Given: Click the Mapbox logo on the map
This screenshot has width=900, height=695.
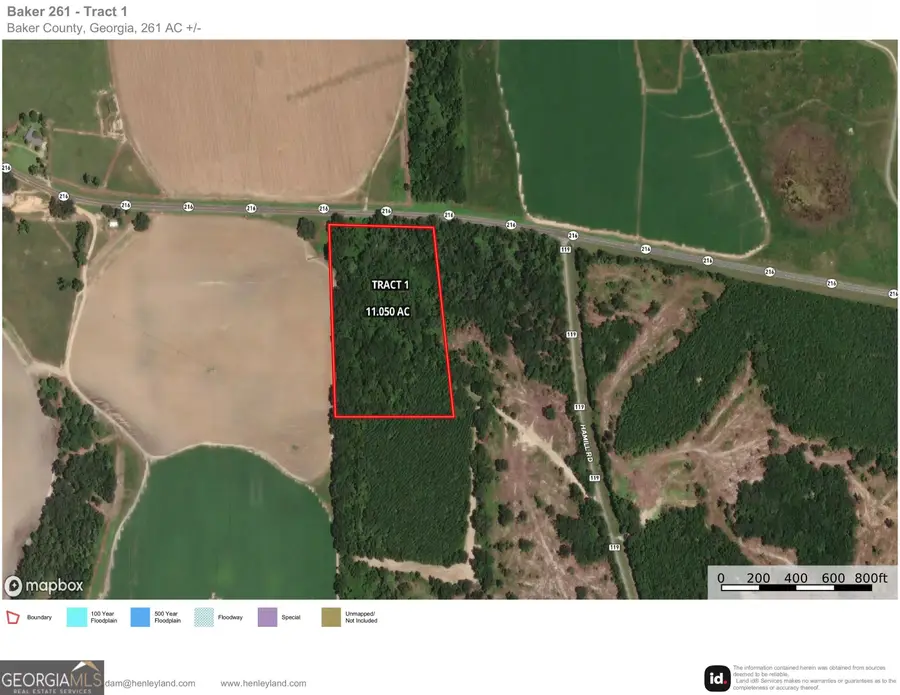Looking at the screenshot, I should pos(44,585).
